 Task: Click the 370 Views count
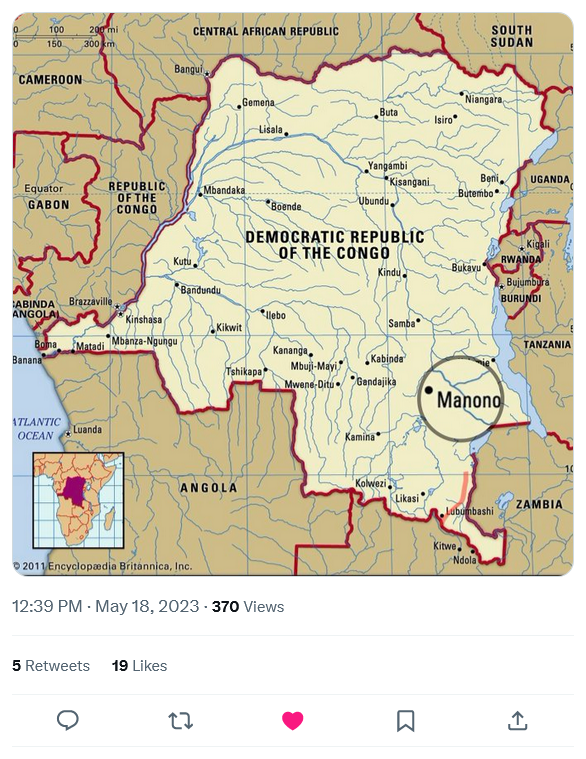[248, 606]
